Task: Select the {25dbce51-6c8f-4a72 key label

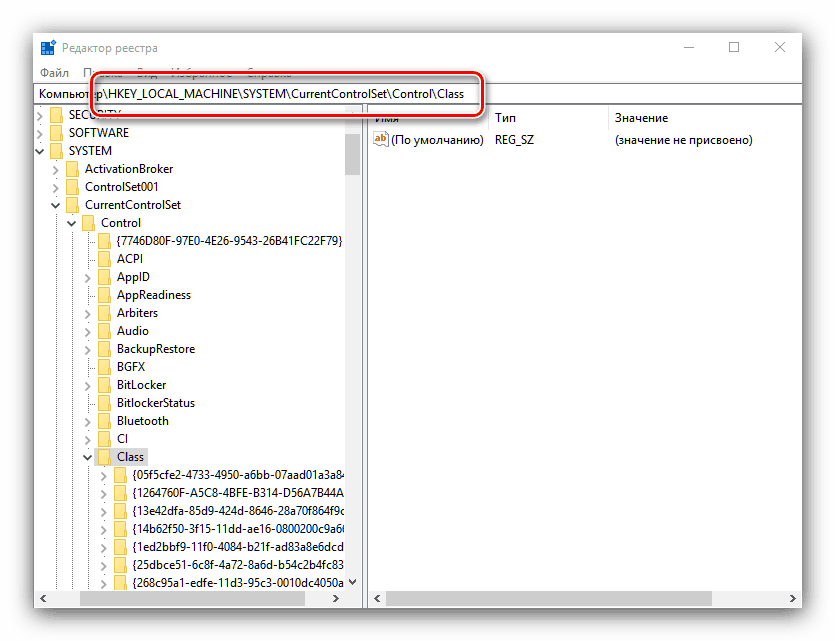Action: 238,565
